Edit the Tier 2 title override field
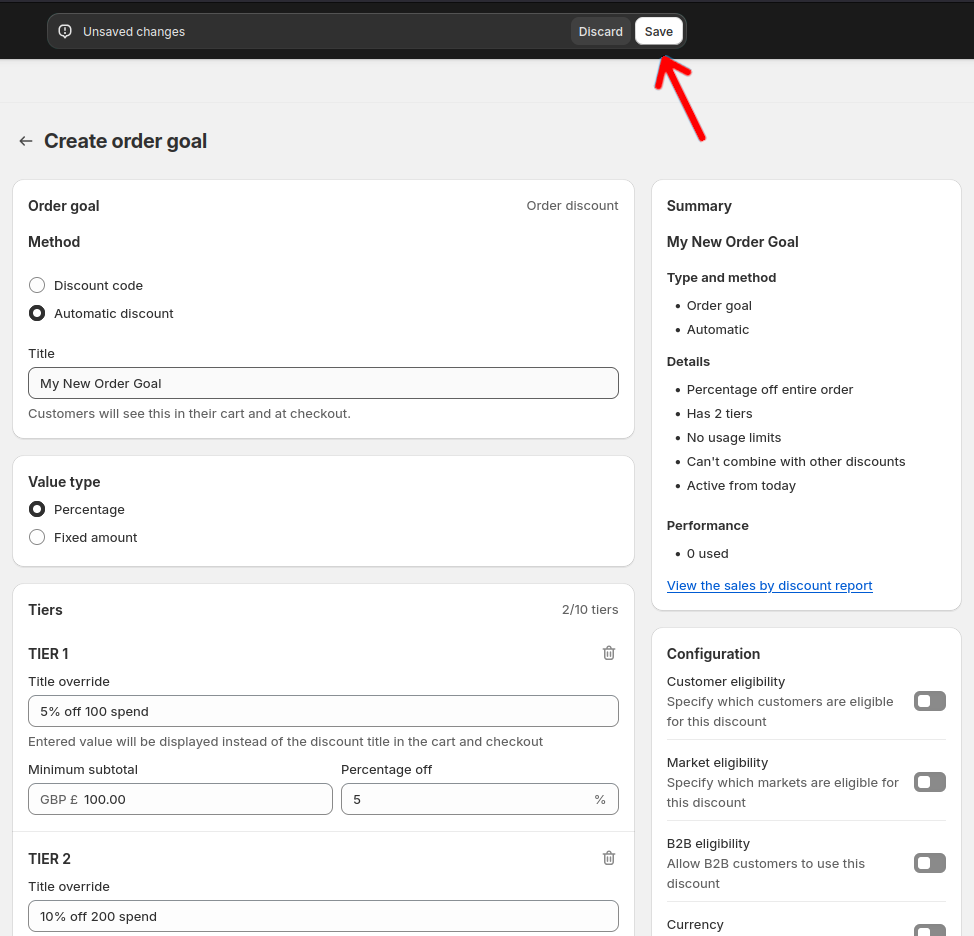 323,916
